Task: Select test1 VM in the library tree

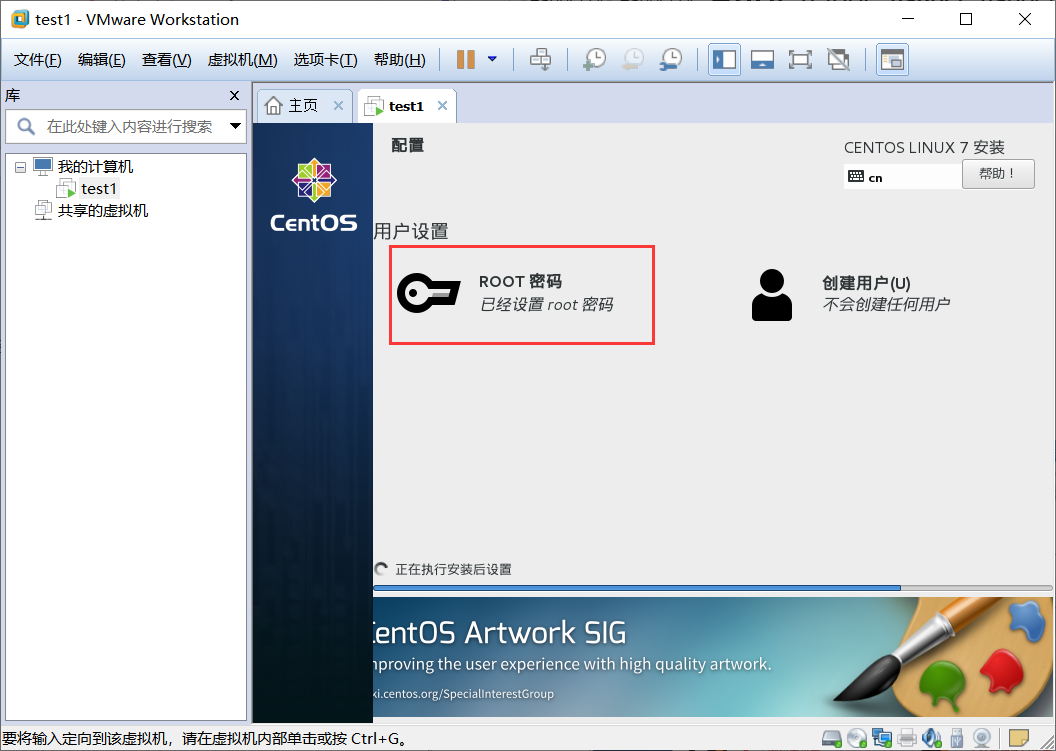Action: click(98, 189)
